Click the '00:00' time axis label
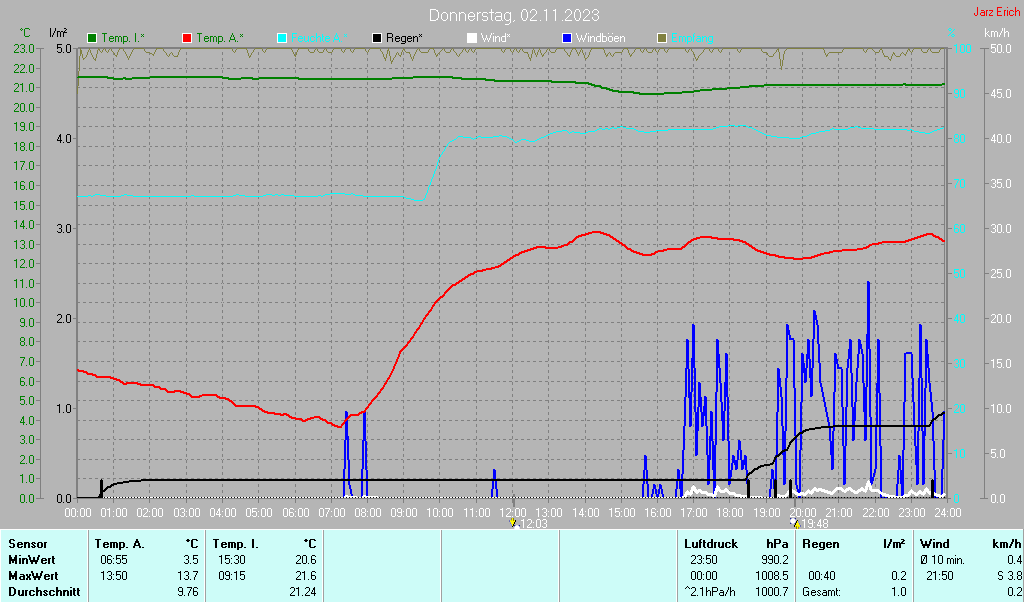 point(78,513)
